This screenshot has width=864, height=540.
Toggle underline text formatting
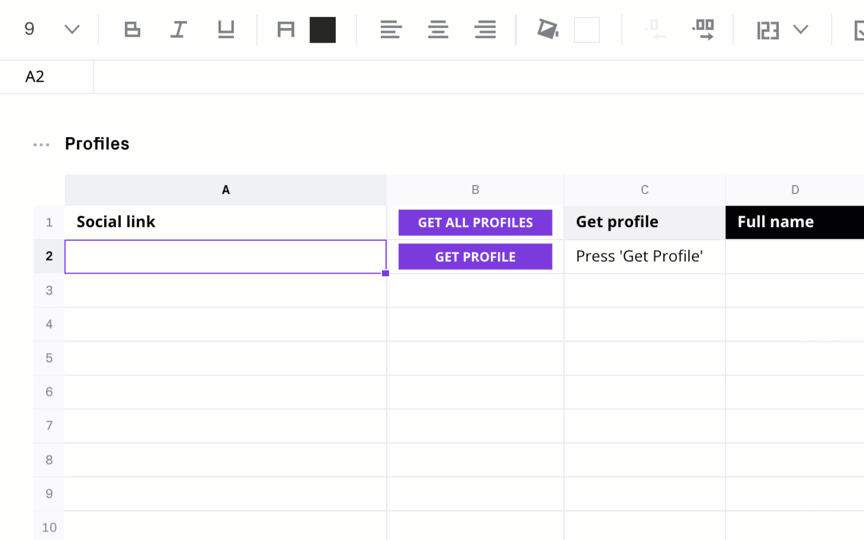(x=226, y=29)
